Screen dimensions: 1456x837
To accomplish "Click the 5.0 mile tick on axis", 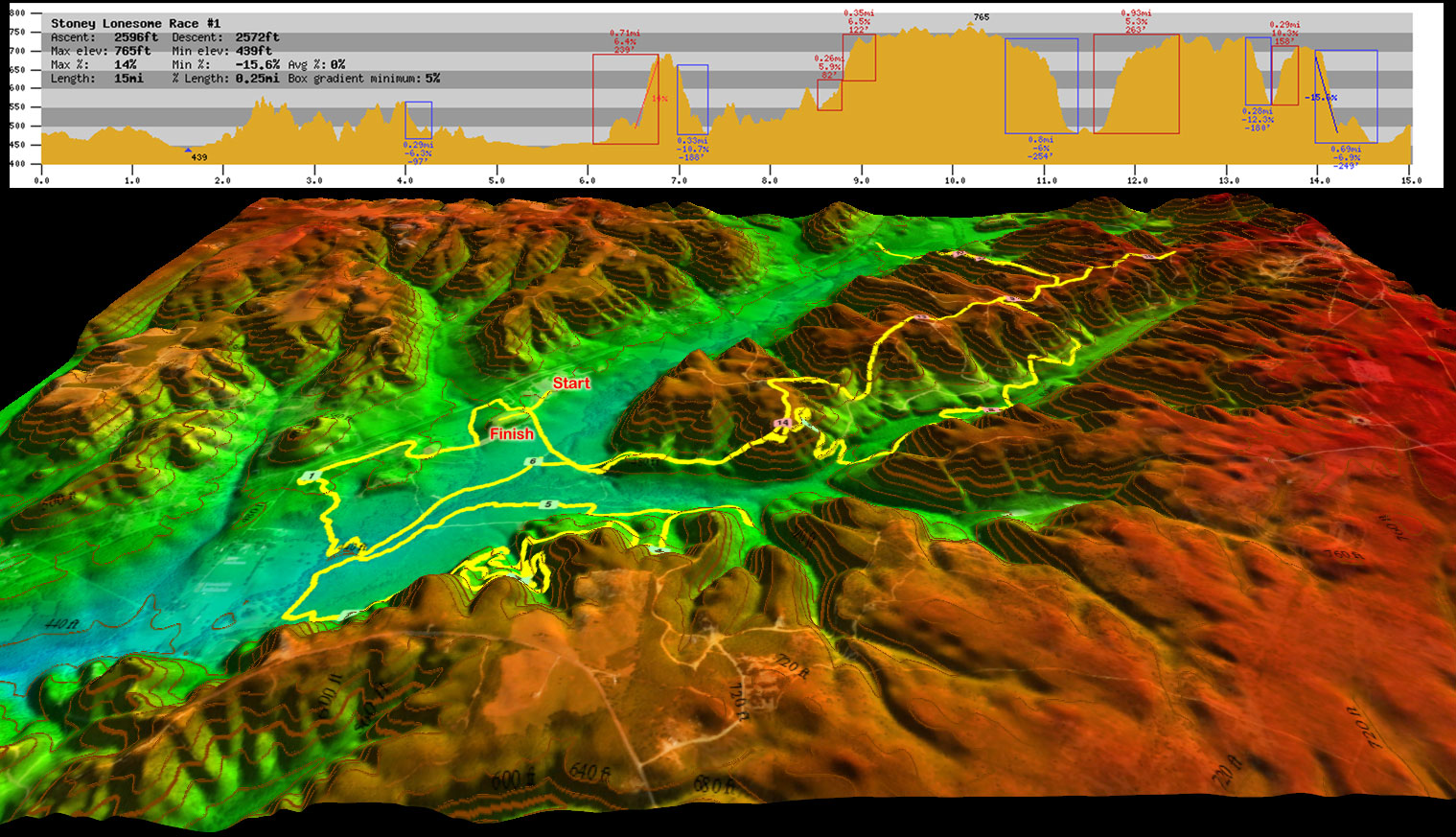I will click(497, 180).
